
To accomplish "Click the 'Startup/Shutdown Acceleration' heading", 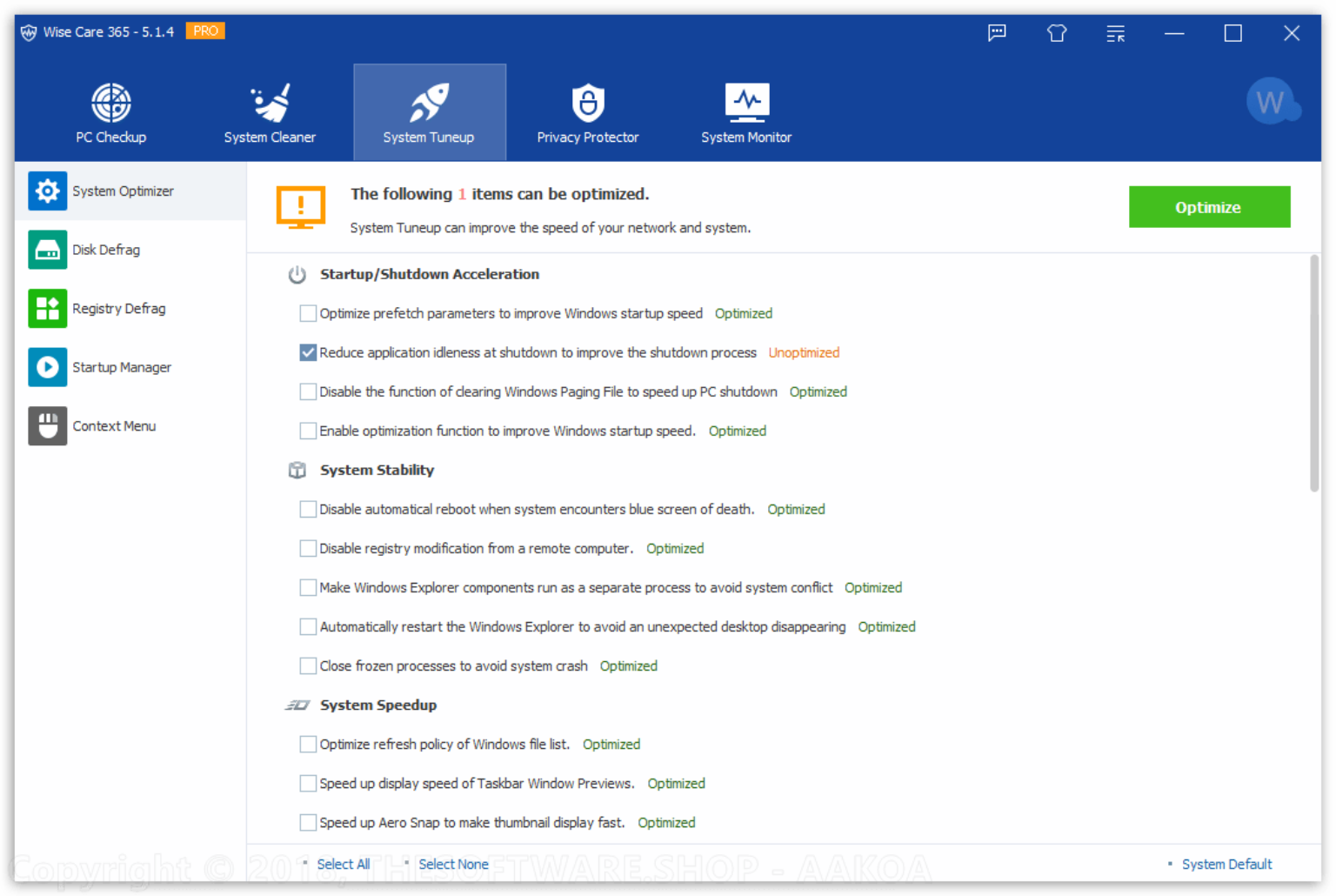I will (x=430, y=274).
